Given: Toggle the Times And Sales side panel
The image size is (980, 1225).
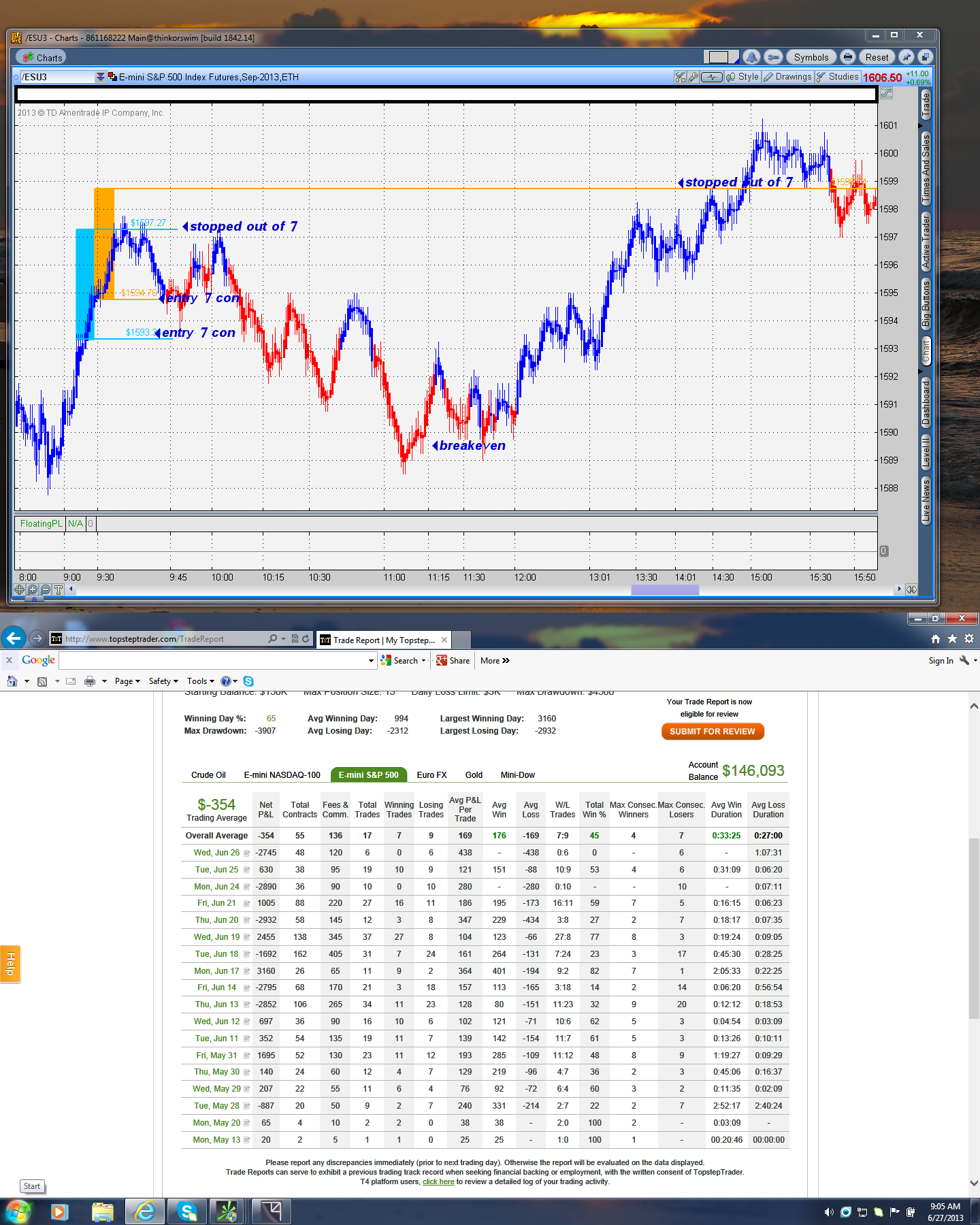Looking at the screenshot, I should (926, 167).
